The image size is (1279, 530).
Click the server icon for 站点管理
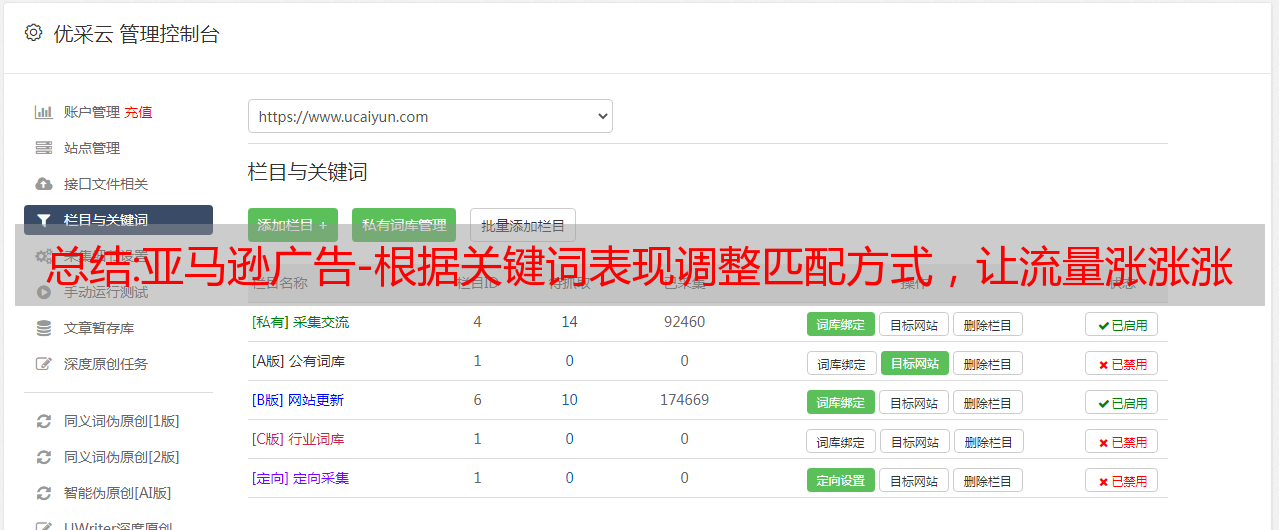click(x=43, y=148)
